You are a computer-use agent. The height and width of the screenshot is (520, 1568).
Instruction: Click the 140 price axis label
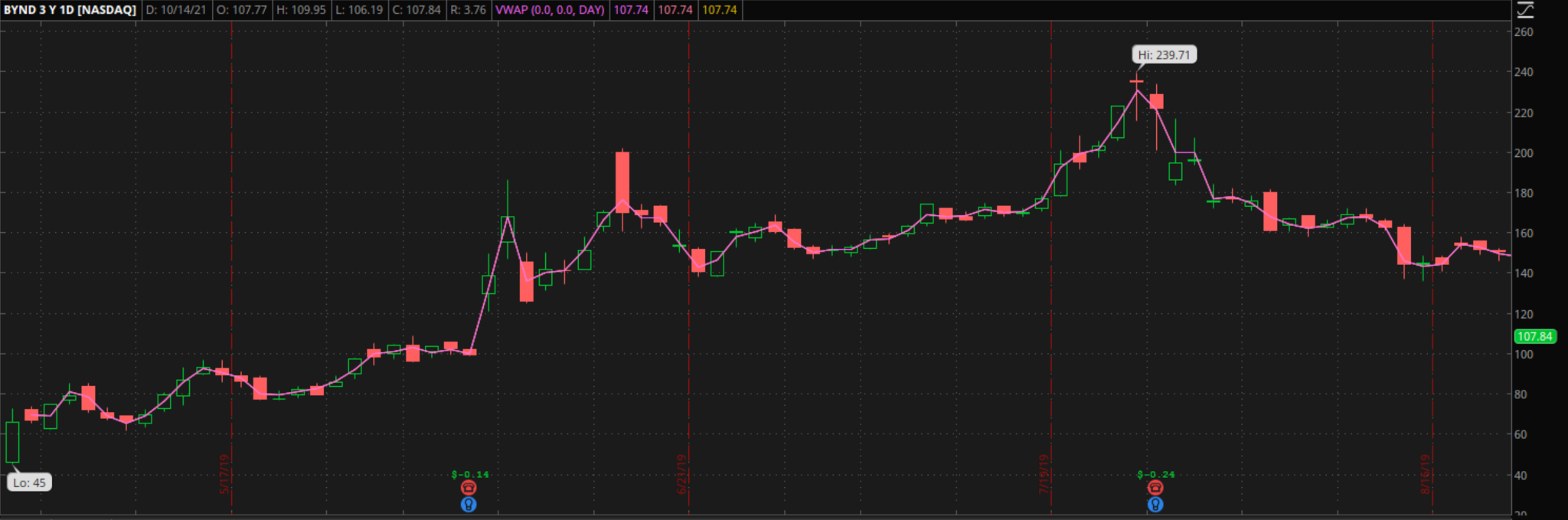(1524, 273)
